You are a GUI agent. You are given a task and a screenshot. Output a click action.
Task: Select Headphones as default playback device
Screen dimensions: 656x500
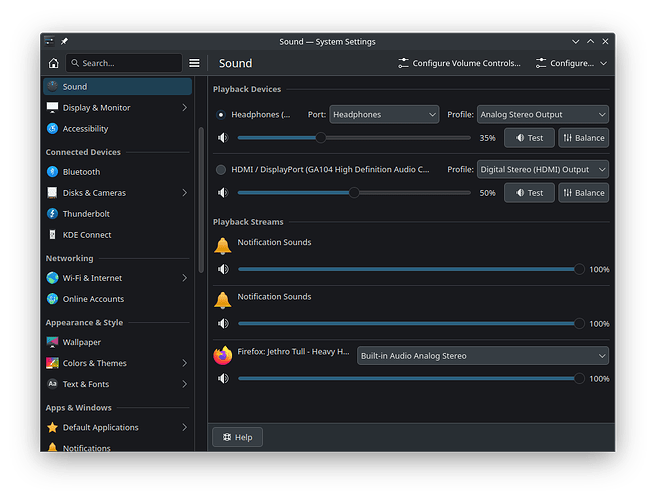coord(221,115)
